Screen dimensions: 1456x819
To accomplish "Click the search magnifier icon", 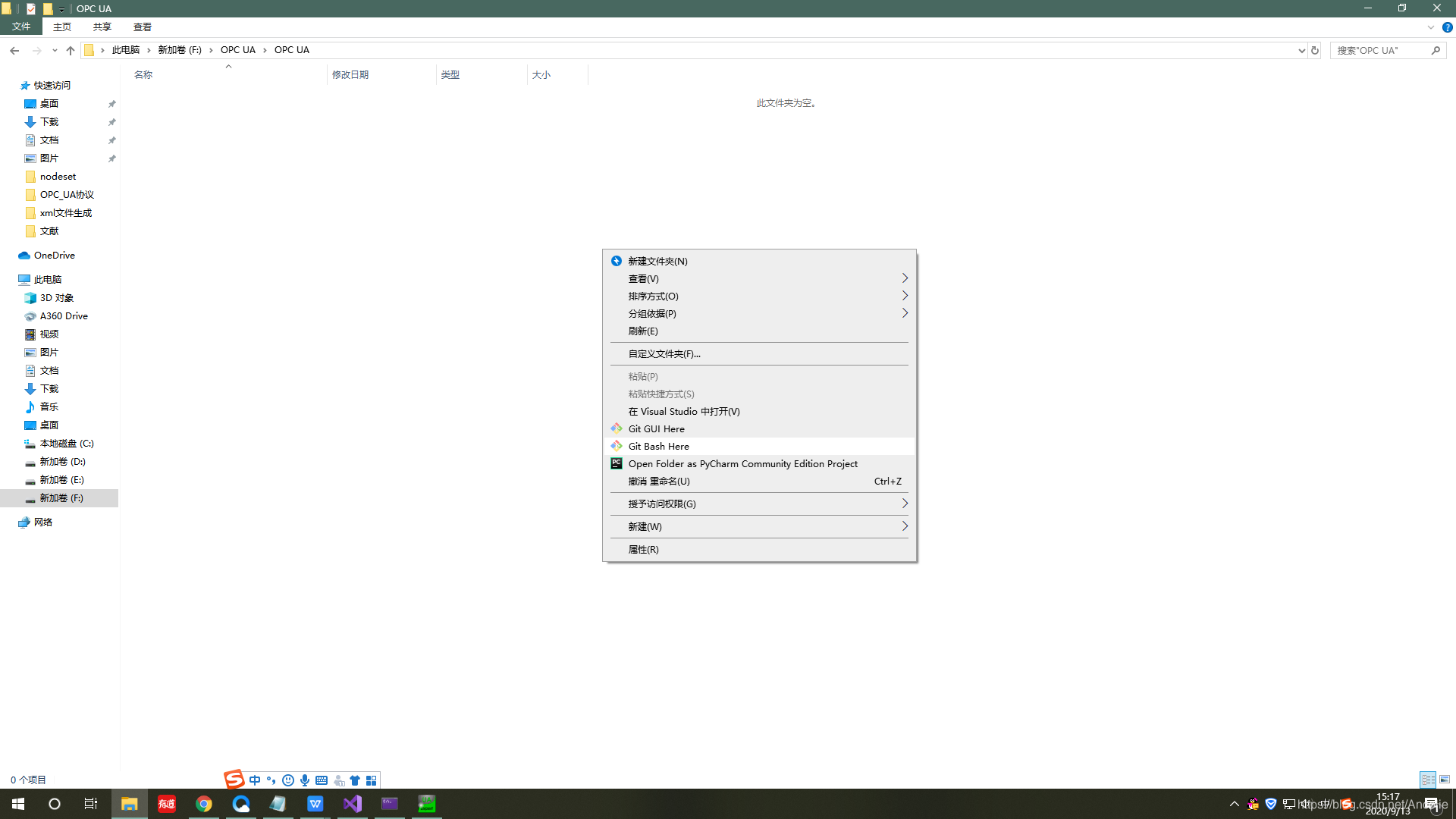I will pyautogui.click(x=1436, y=50).
